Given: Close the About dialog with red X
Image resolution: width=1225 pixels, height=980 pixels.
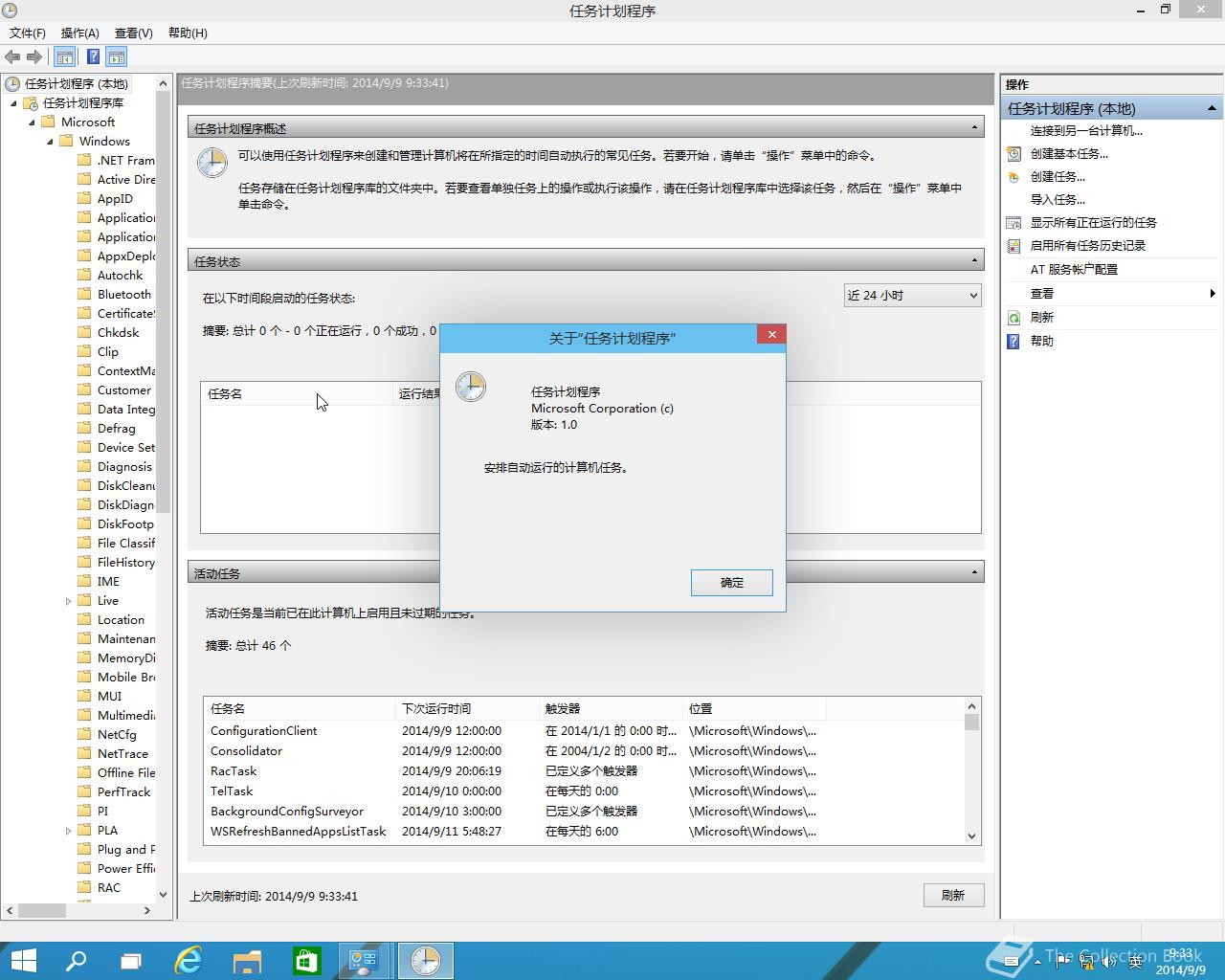Looking at the screenshot, I should (771, 334).
